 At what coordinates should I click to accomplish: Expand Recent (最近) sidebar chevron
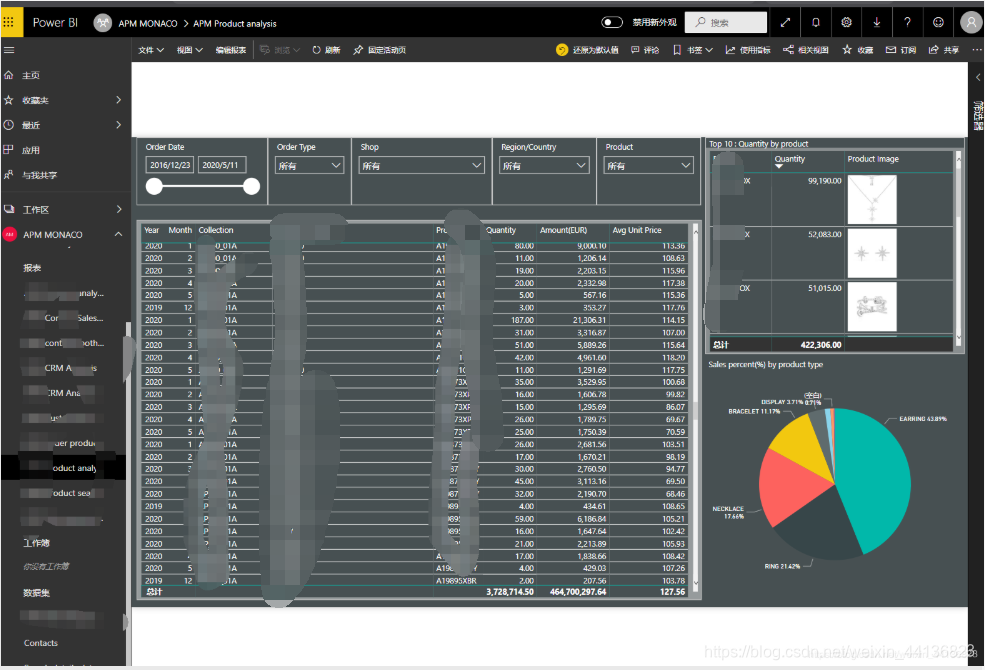click(x=119, y=125)
